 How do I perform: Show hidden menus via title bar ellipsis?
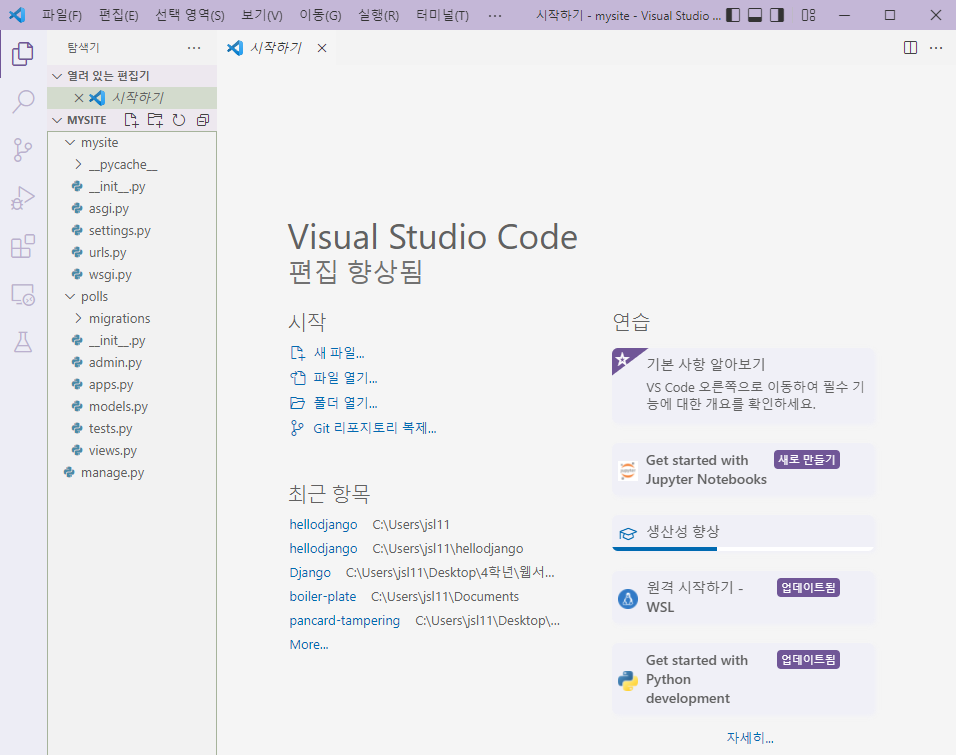(495, 15)
